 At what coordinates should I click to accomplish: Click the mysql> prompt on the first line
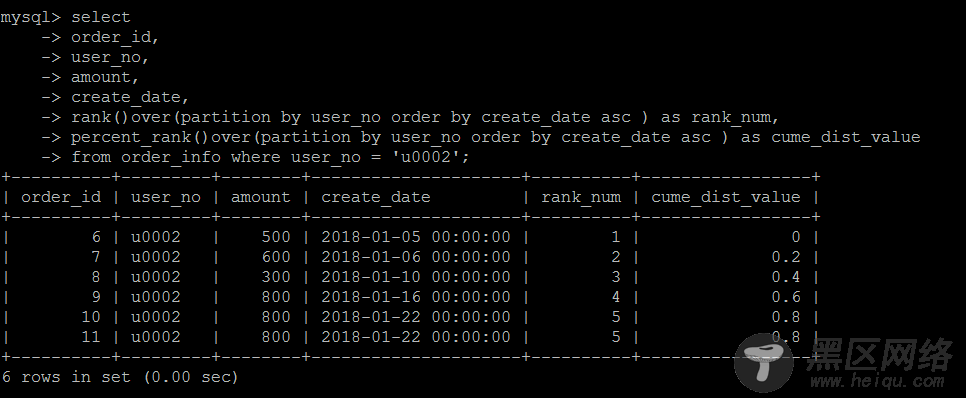[x=31, y=17]
